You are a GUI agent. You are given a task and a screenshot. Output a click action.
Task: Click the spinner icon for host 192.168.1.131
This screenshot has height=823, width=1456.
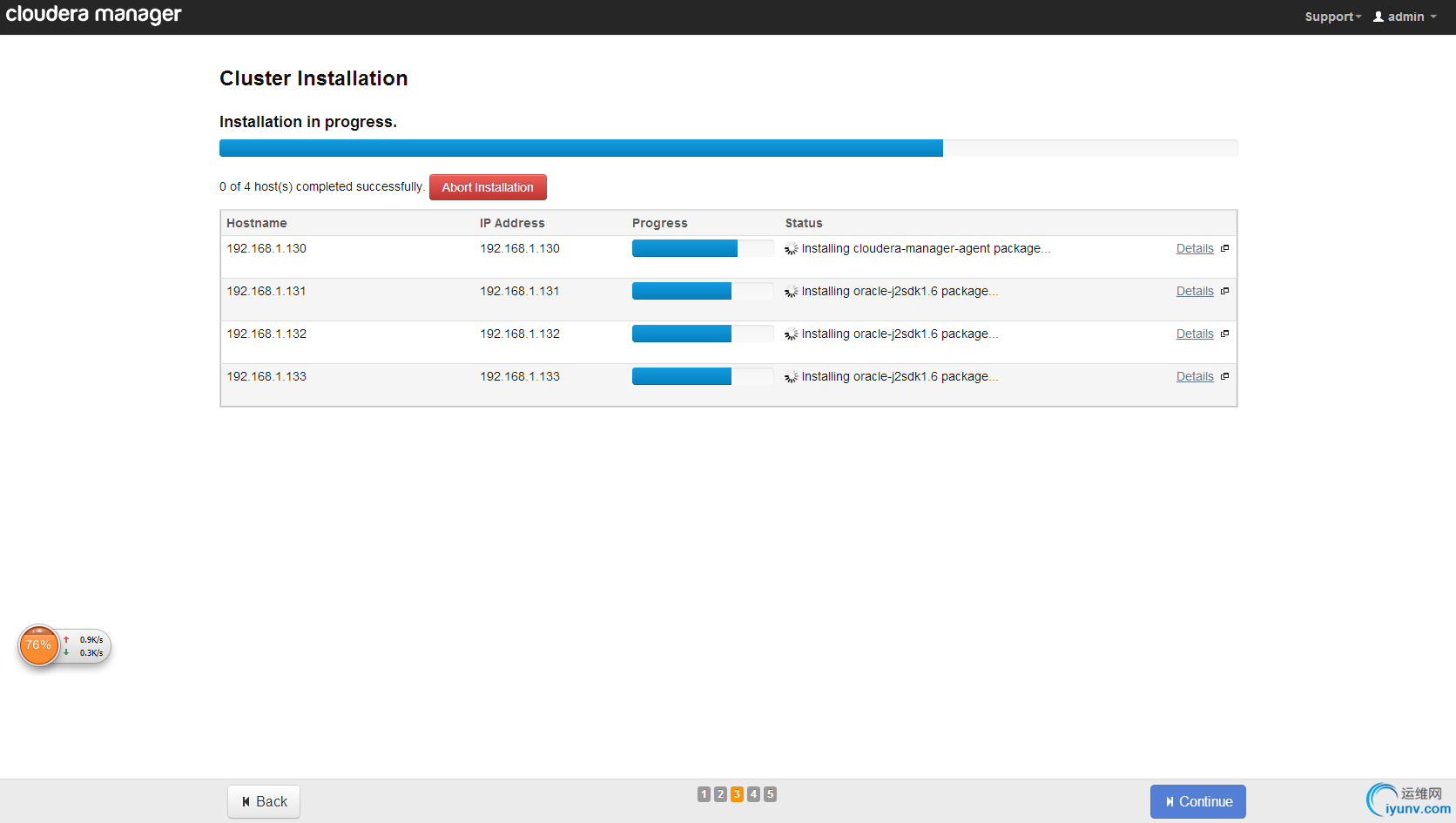click(791, 292)
